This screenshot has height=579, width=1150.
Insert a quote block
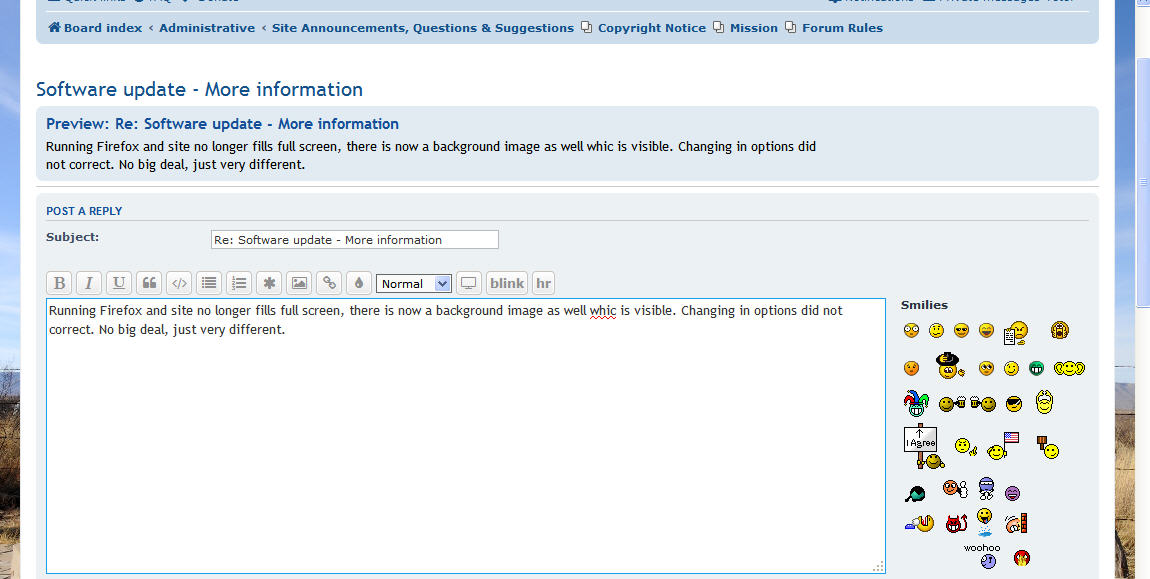coord(149,283)
